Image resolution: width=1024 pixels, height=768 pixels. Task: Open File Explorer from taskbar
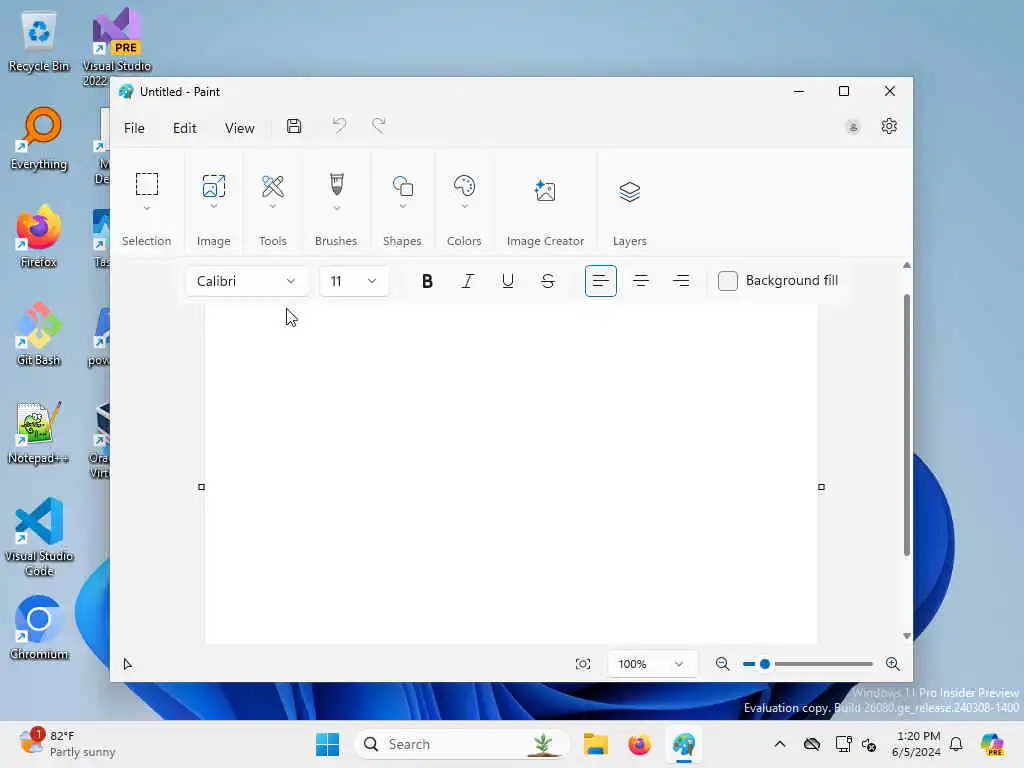[x=596, y=744]
